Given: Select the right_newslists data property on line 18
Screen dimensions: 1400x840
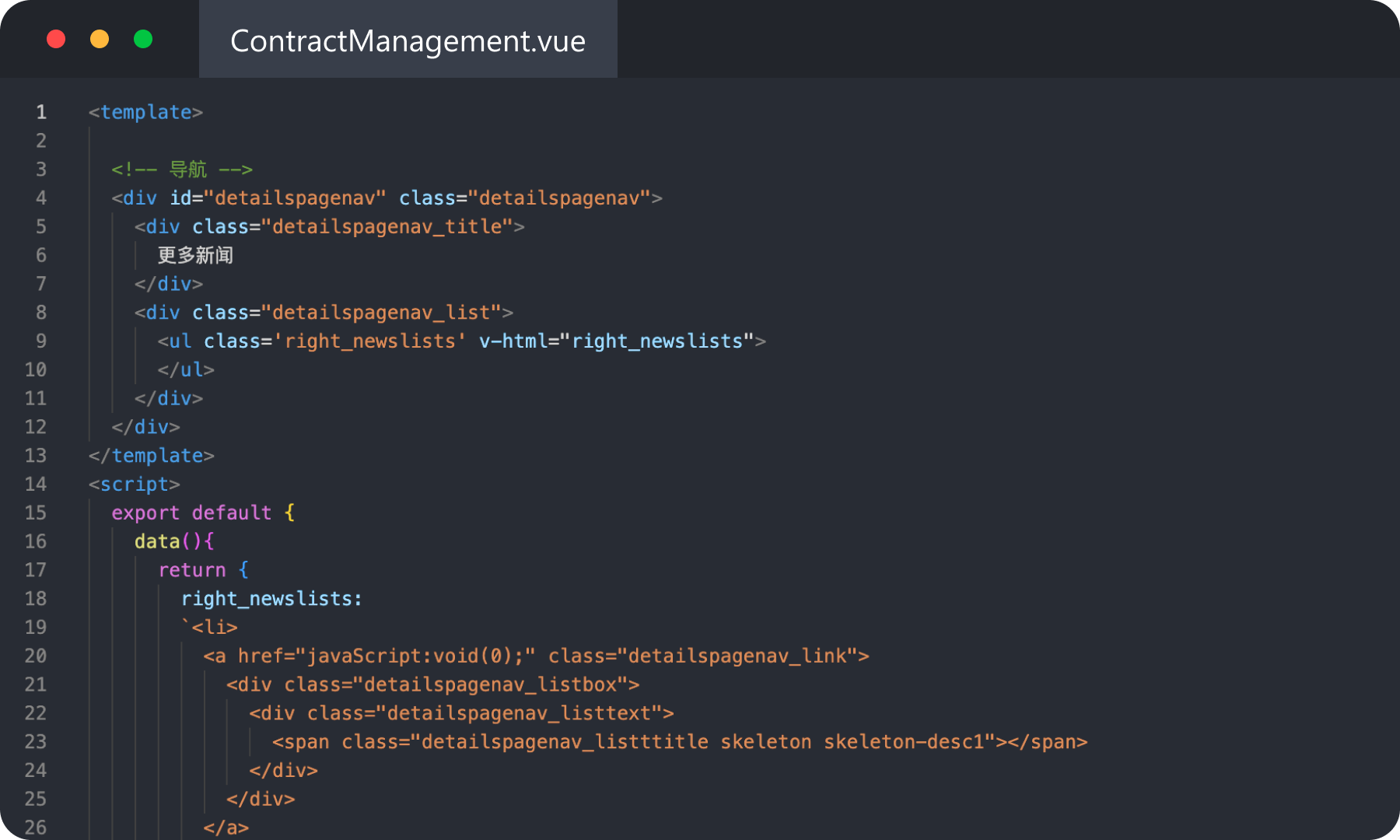Looking at the screenshot, I should pos(268,598).
